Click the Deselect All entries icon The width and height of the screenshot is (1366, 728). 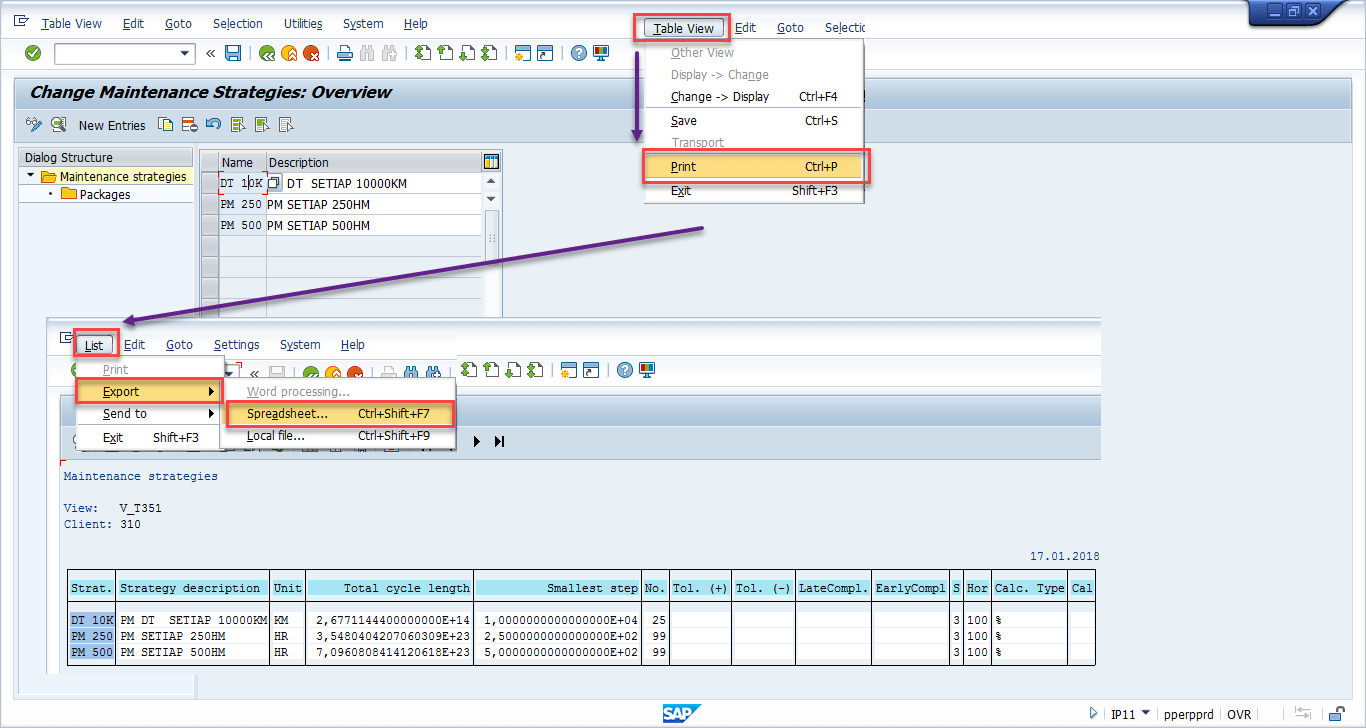click(286, 125)
